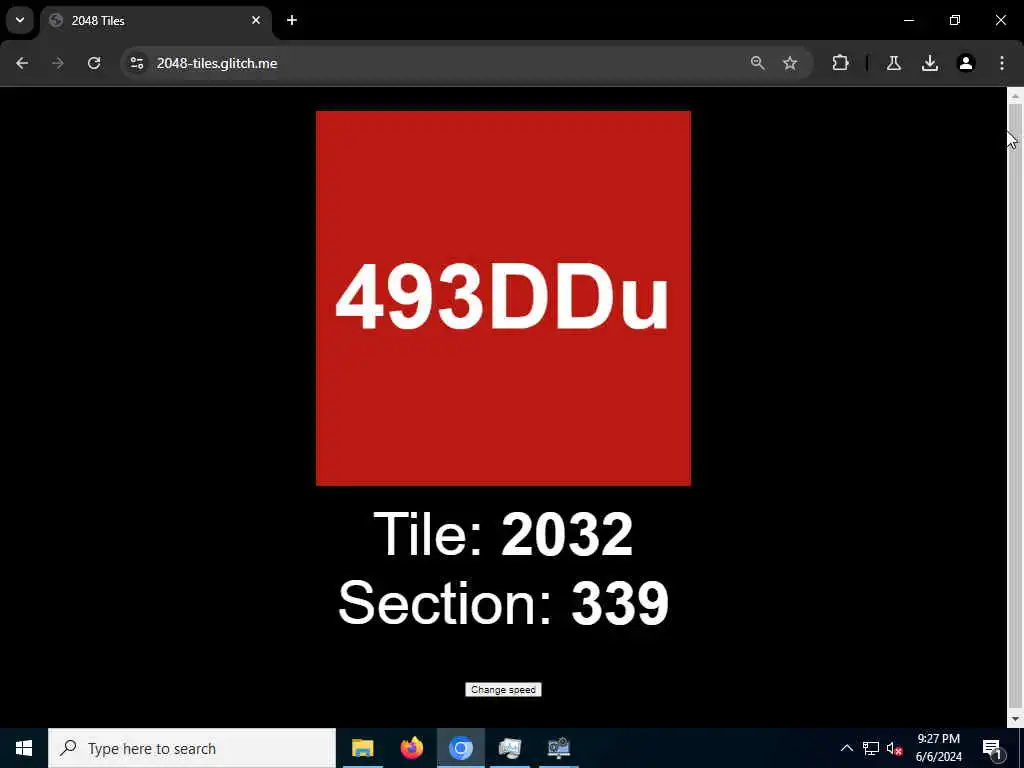Open the Windows Start menu

click(24, 748)
